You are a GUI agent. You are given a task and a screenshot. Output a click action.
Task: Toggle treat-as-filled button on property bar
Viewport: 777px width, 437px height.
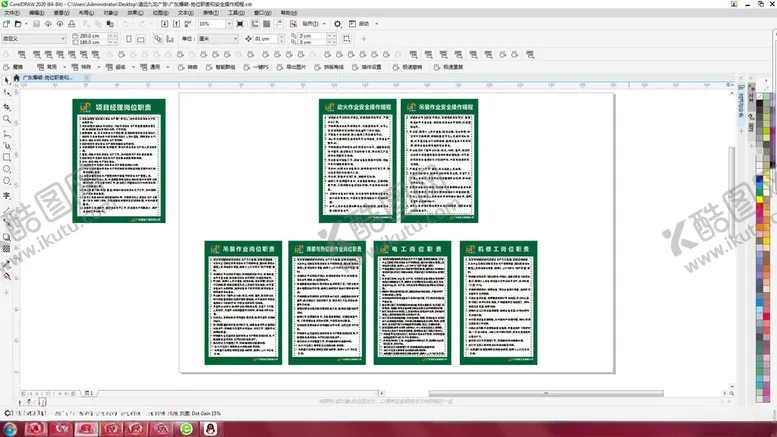pos(347,39)
